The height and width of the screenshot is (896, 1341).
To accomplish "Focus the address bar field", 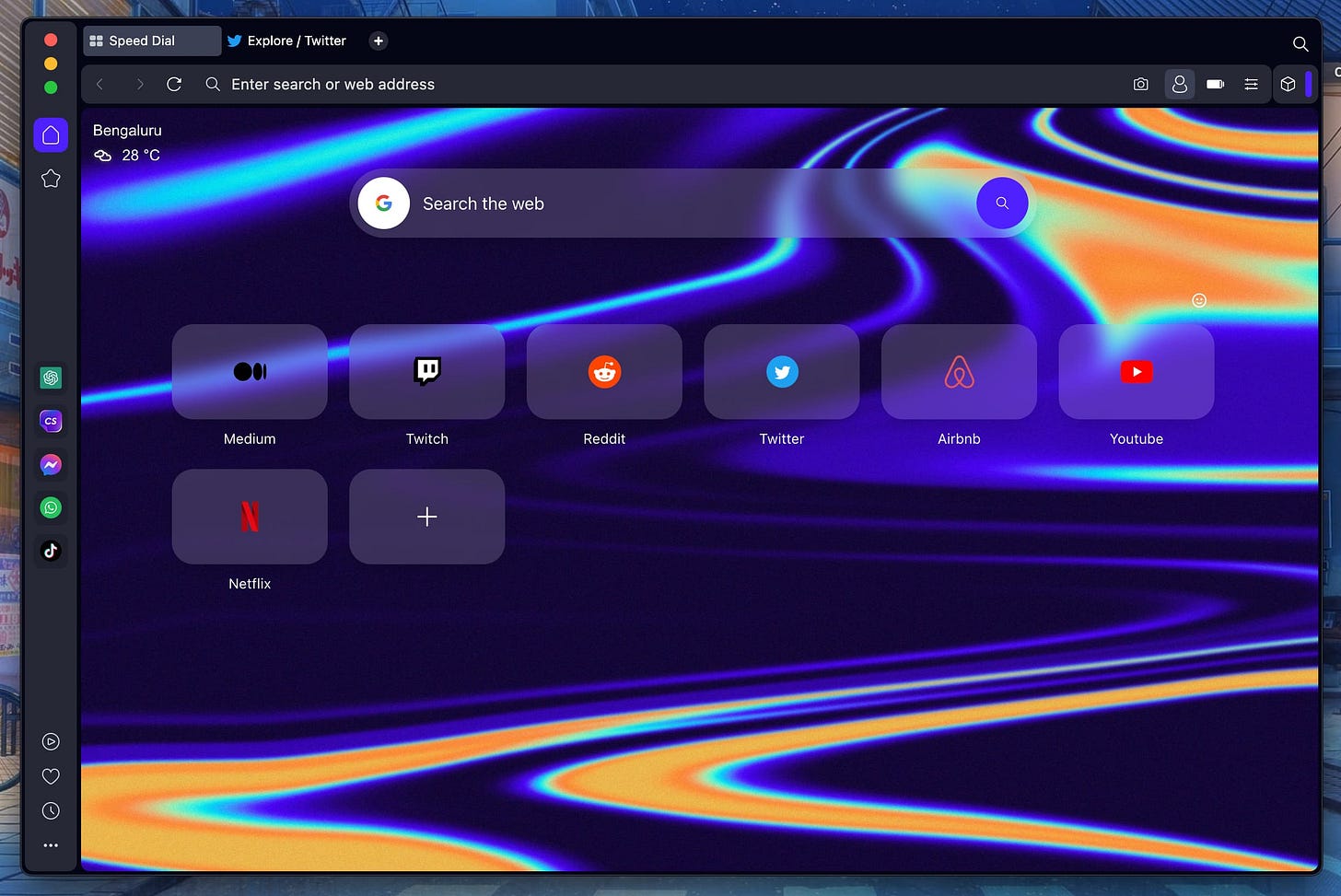I will 667,84.
